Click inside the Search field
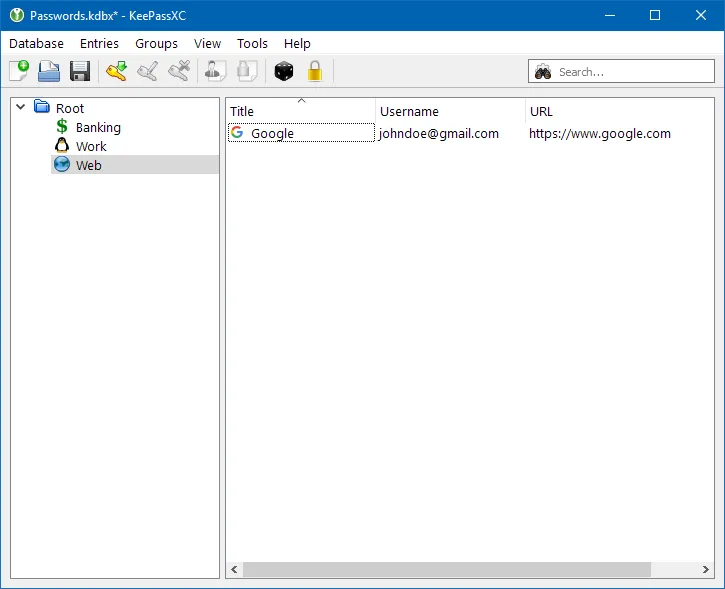This screenshot has height=589, width=725. [630, 72]
